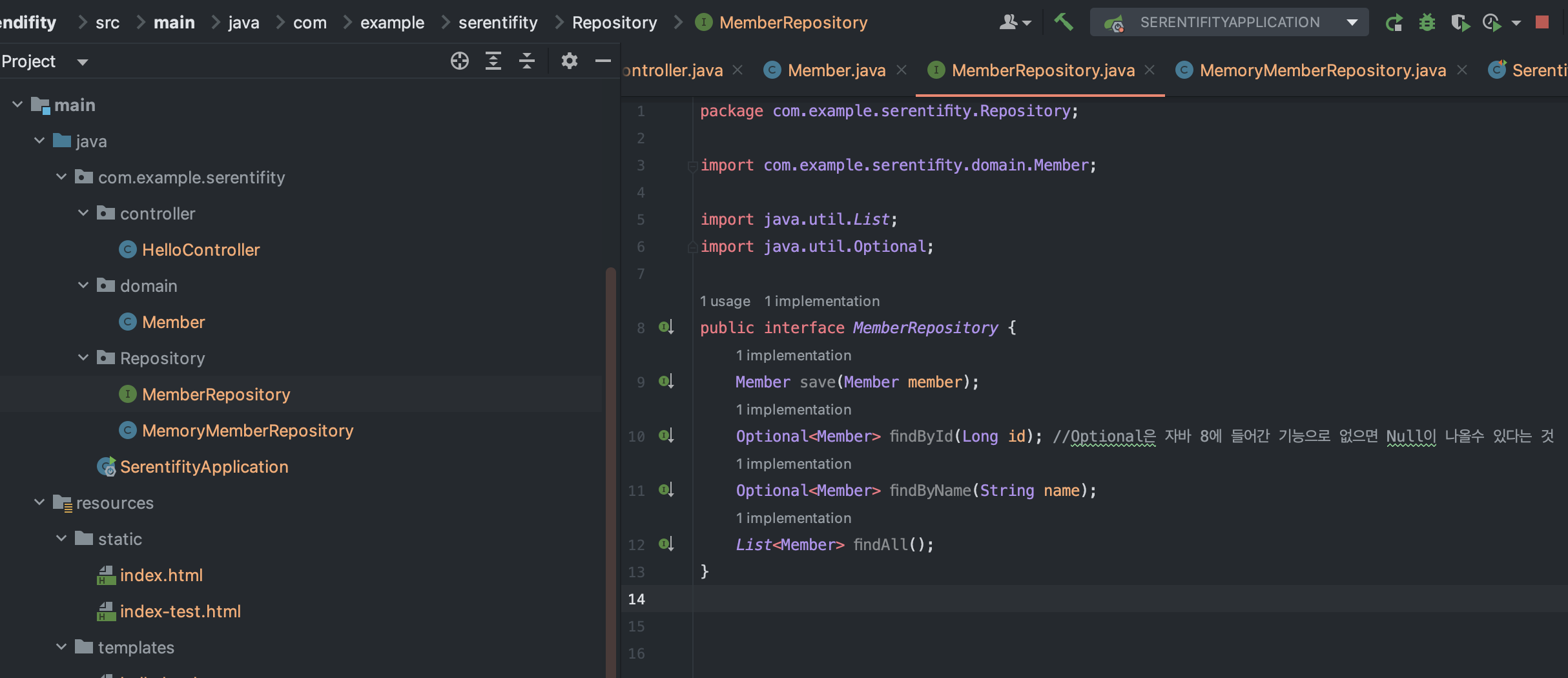Click serentifity in the breadcrumb bar
Image resolution: width=1568 pixels, height=678 pixels.
498,23
